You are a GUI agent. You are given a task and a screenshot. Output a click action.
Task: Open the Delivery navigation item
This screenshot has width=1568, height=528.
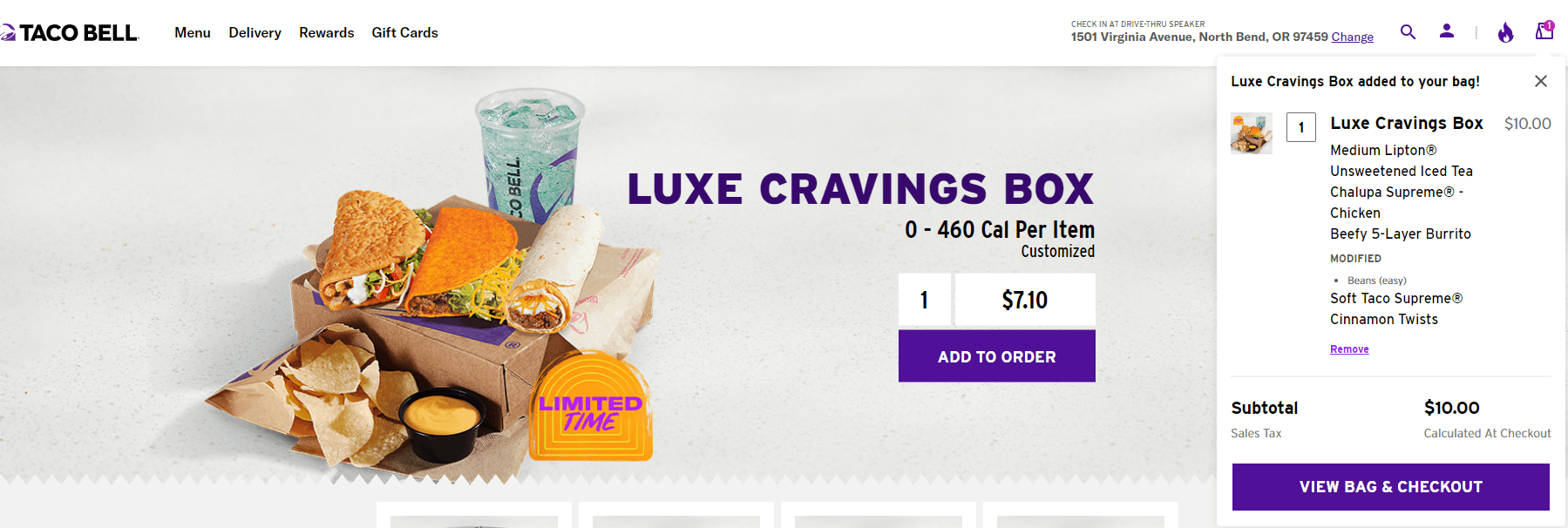tap(255, 32)
